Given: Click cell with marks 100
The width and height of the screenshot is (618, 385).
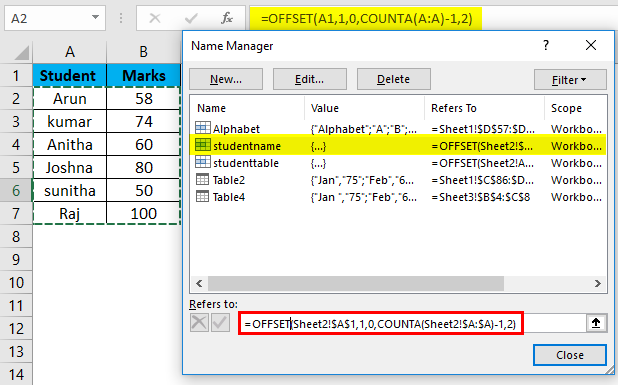Looking at the screenshot, I should click(x=143, y=214).
